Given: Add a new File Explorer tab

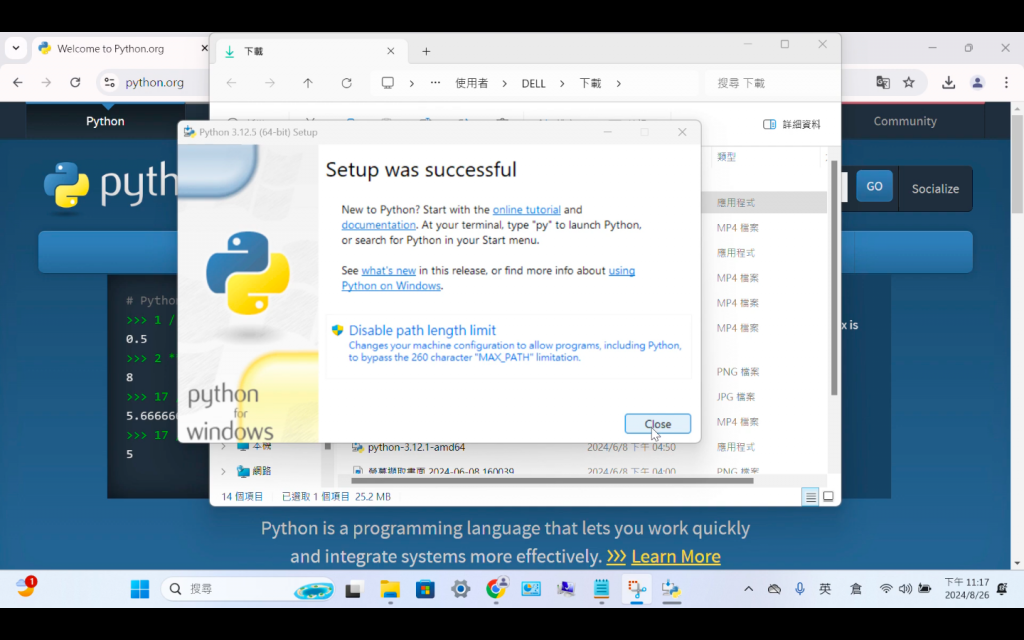Looking at the screenshot, I should coord(426,51).
